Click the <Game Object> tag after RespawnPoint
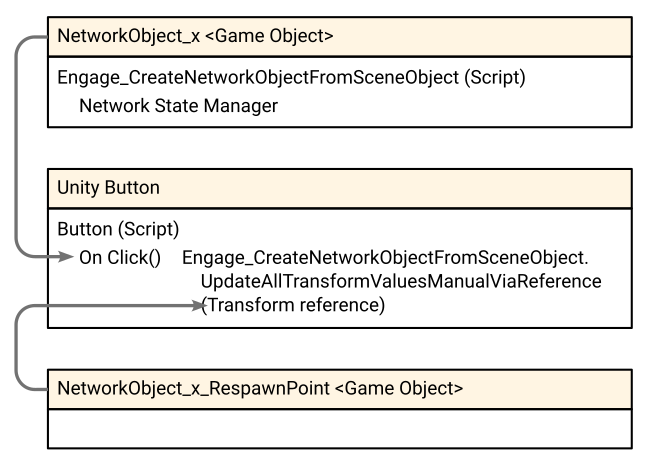 click(403, 388)
